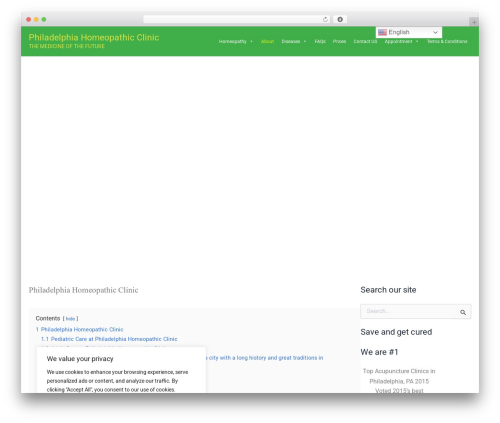Open the Appointment menu item
Viewport: 500px width, 423px height.
pos(398,42)
